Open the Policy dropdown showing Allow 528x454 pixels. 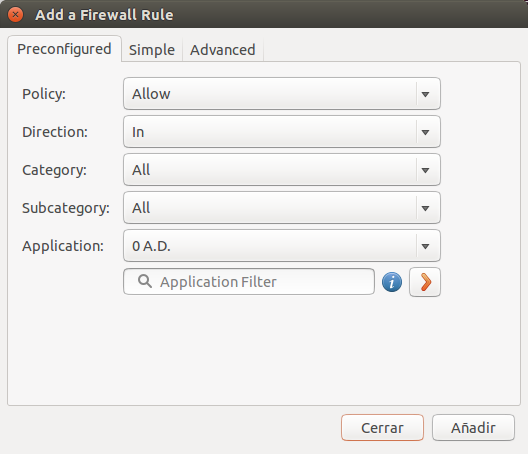pyautogui.click(x=282, y=94)
